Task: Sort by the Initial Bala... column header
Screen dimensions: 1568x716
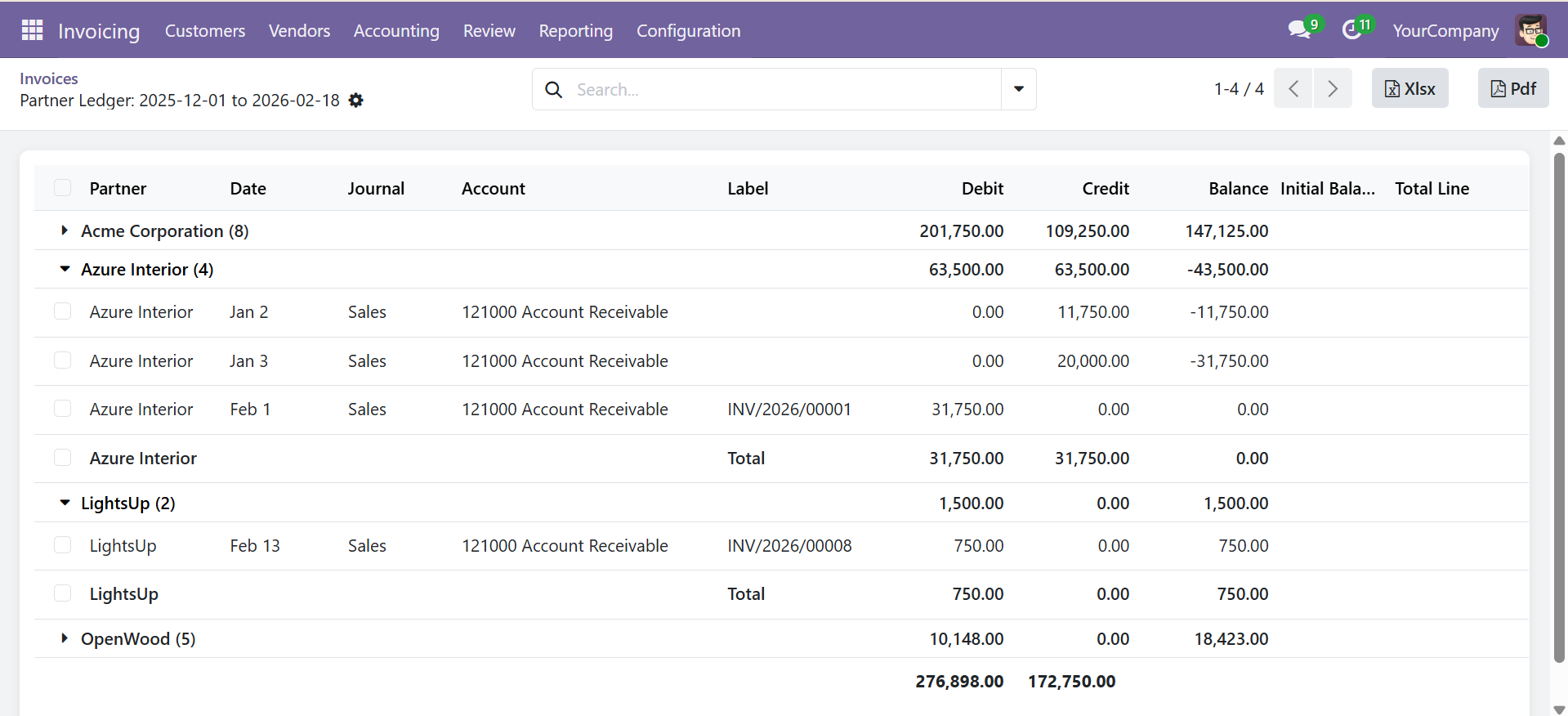Action: pos(1328,188)
